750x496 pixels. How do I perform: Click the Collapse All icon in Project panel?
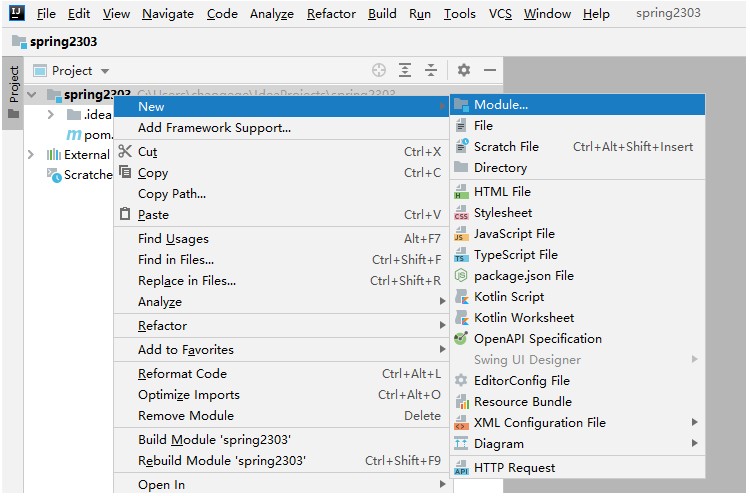pos(431,70)
